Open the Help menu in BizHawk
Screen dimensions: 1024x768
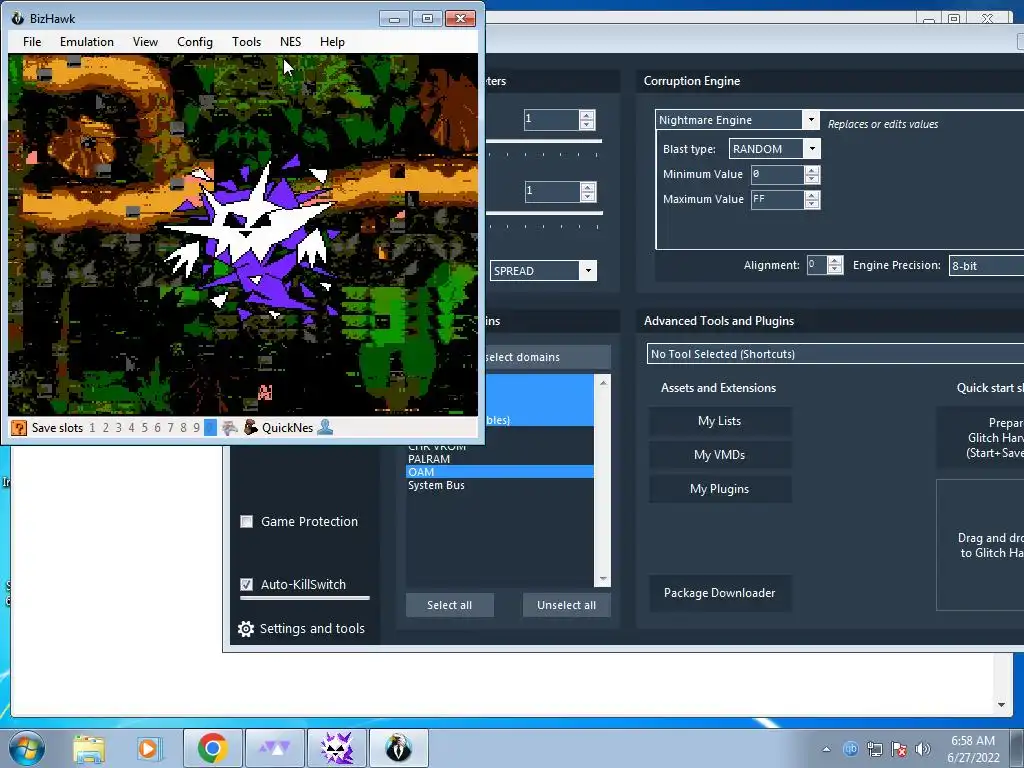tap(332, 42)
